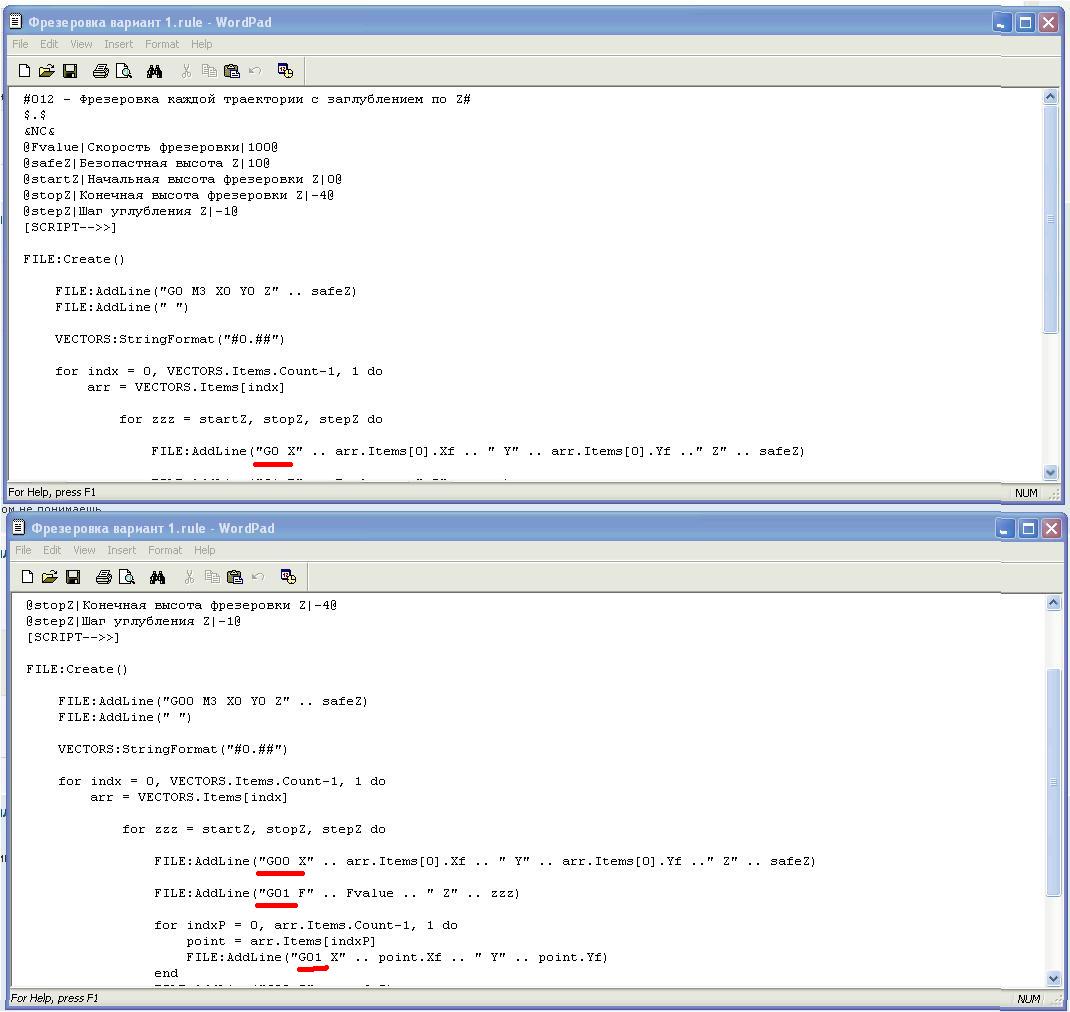Open Format menu in bottom WordPad window
This screenshot has height=1012, width=1070.
tap(164, 550)
